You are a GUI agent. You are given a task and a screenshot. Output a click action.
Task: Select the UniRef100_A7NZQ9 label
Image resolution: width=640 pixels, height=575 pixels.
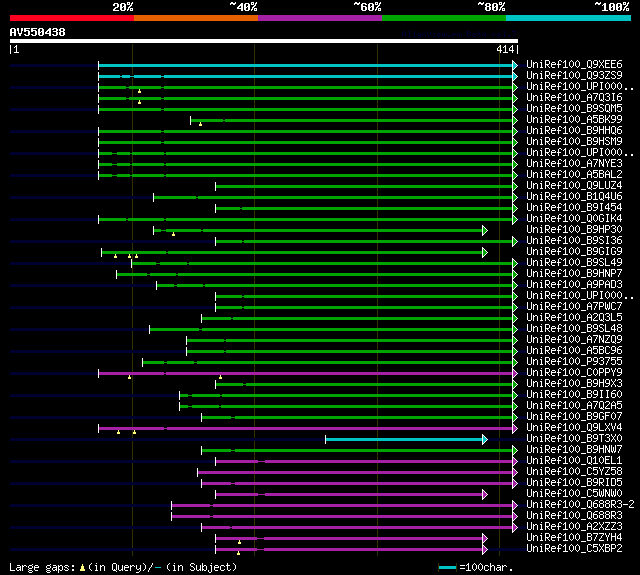point(574,340)
